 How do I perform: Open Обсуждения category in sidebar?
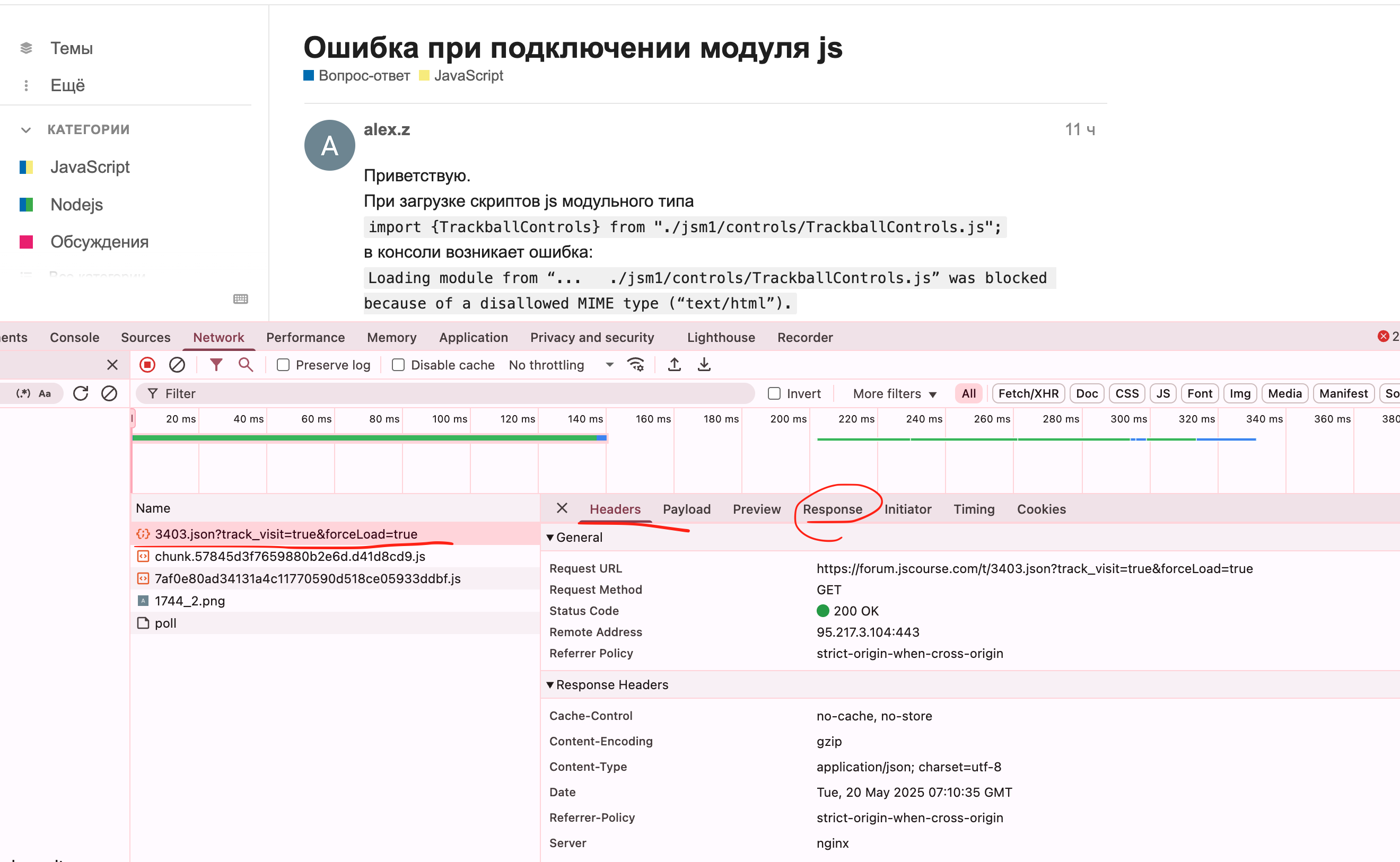point(84,242)
